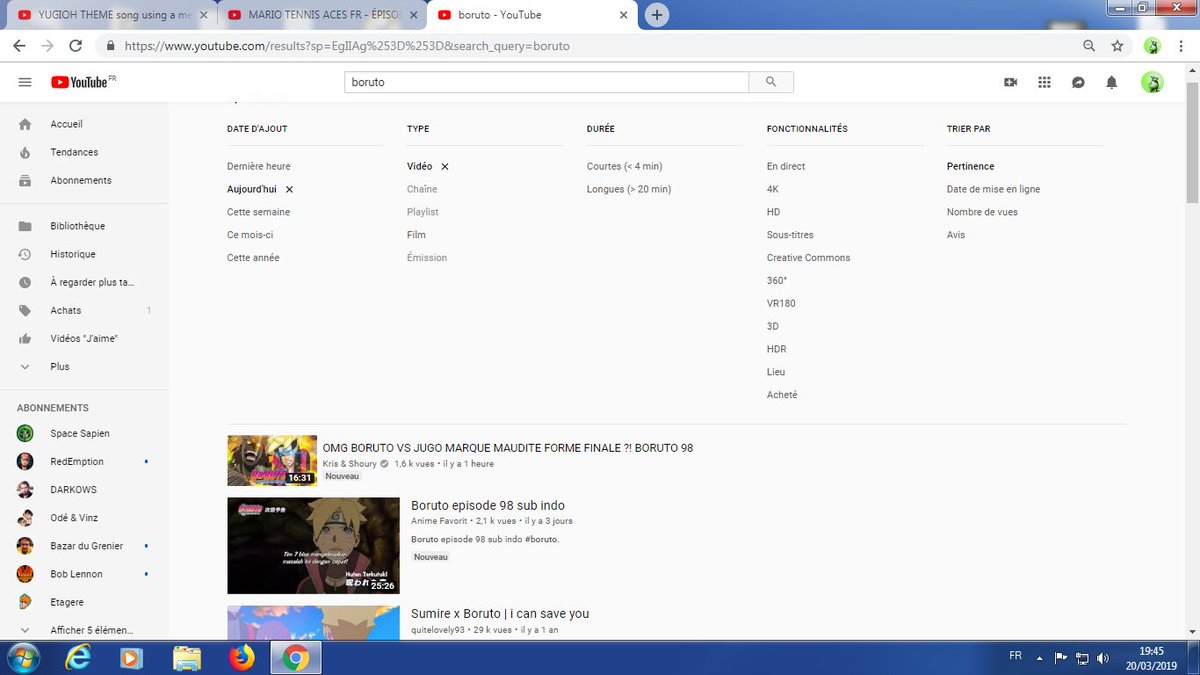Click the volume speaker tray icon
The height and width of the screenshot is (675, 1200).
[1103, 658]
